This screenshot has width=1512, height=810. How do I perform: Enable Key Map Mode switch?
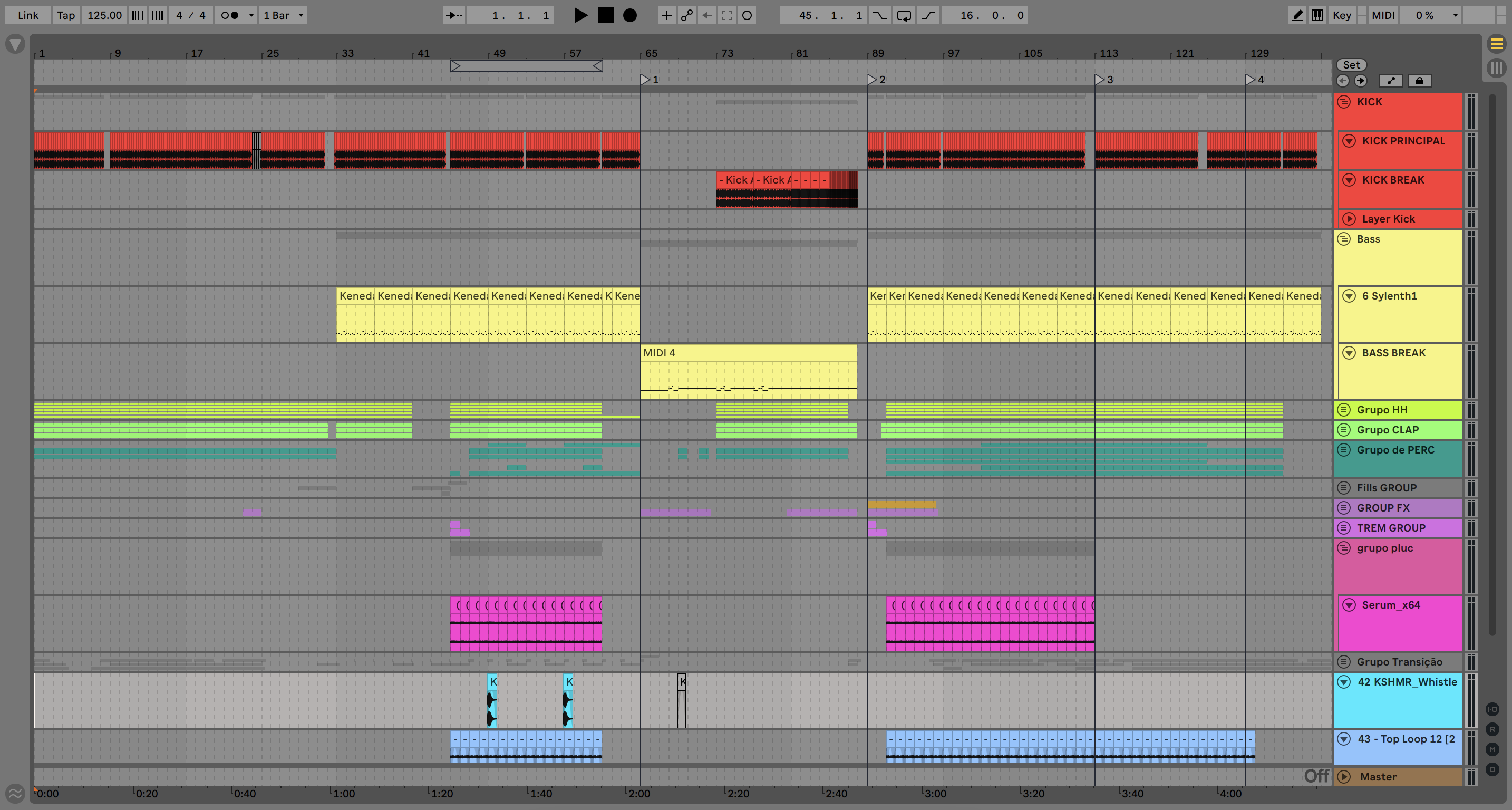(x=1342, y=15)
